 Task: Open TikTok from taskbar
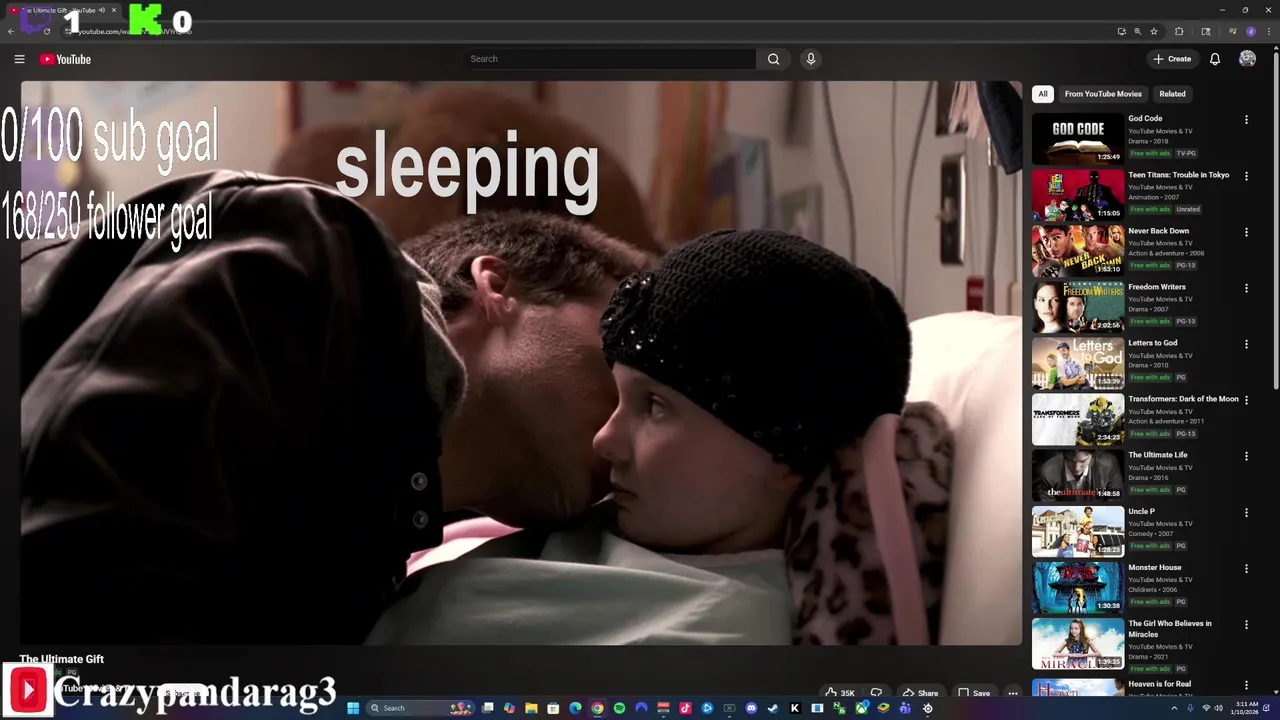[685, 708]
